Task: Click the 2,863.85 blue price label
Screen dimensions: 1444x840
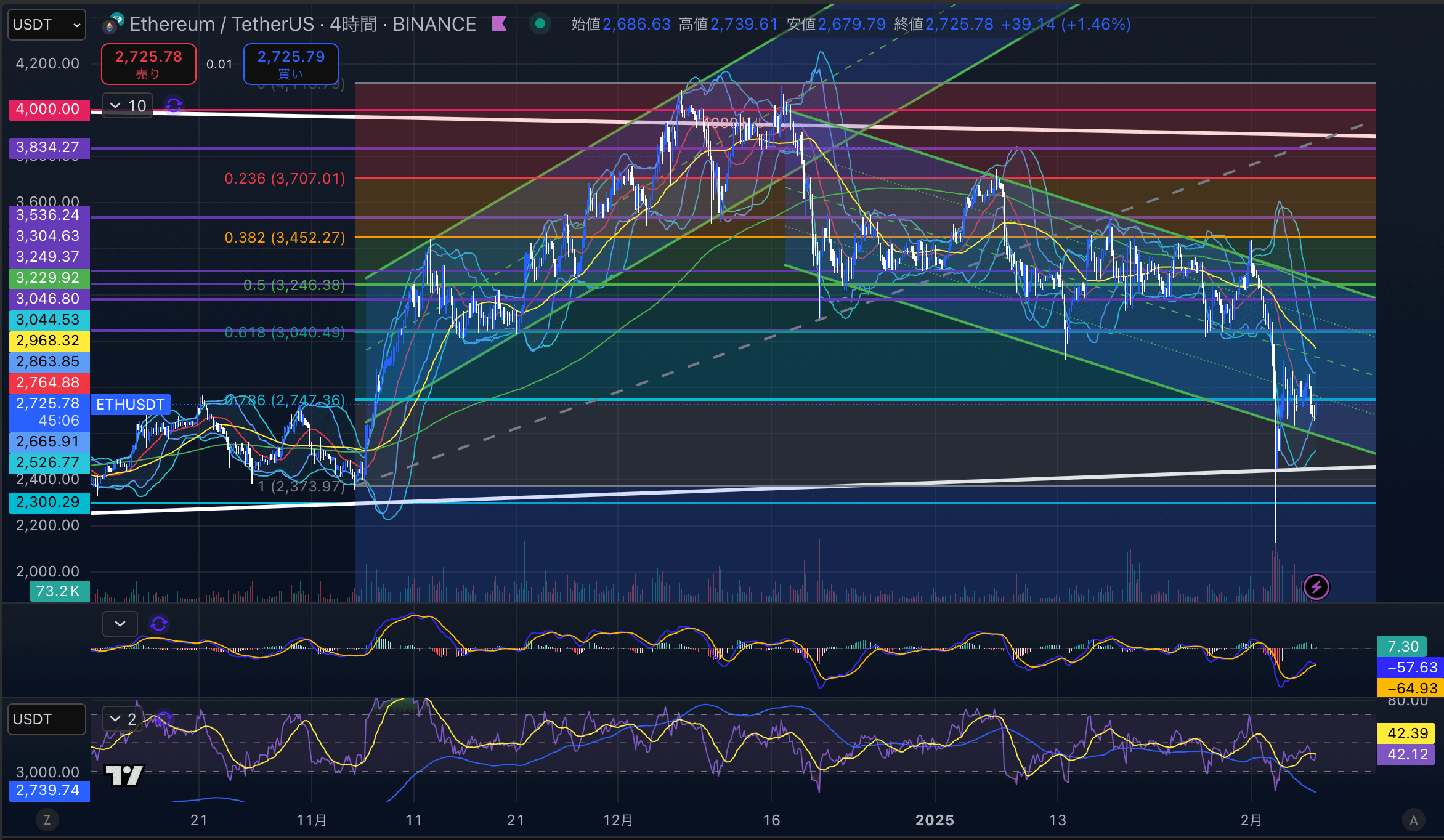Action: (49, 361)
